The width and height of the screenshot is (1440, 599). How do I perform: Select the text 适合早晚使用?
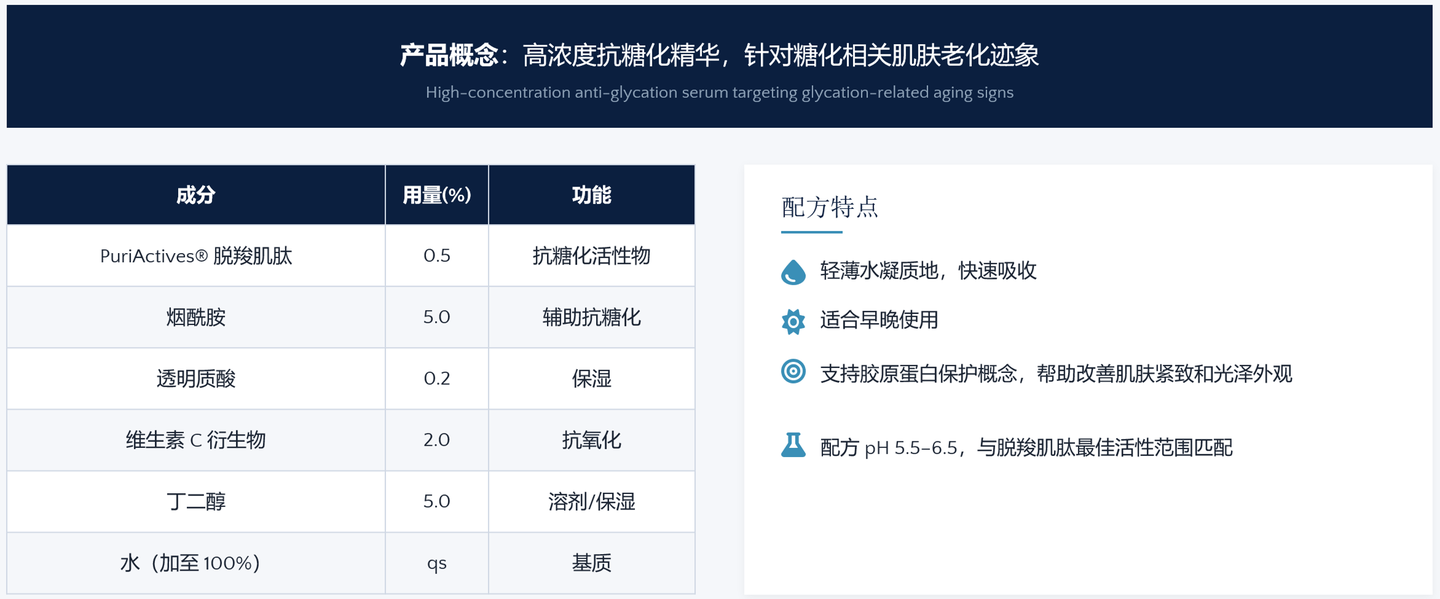[x=879, y=321]
